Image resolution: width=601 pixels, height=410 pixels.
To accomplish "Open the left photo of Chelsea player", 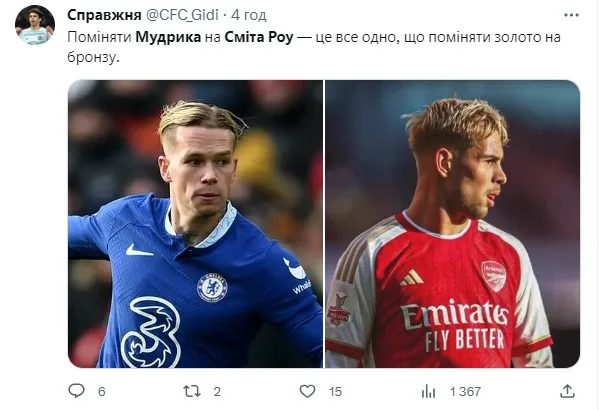I will tap(195, 223).
